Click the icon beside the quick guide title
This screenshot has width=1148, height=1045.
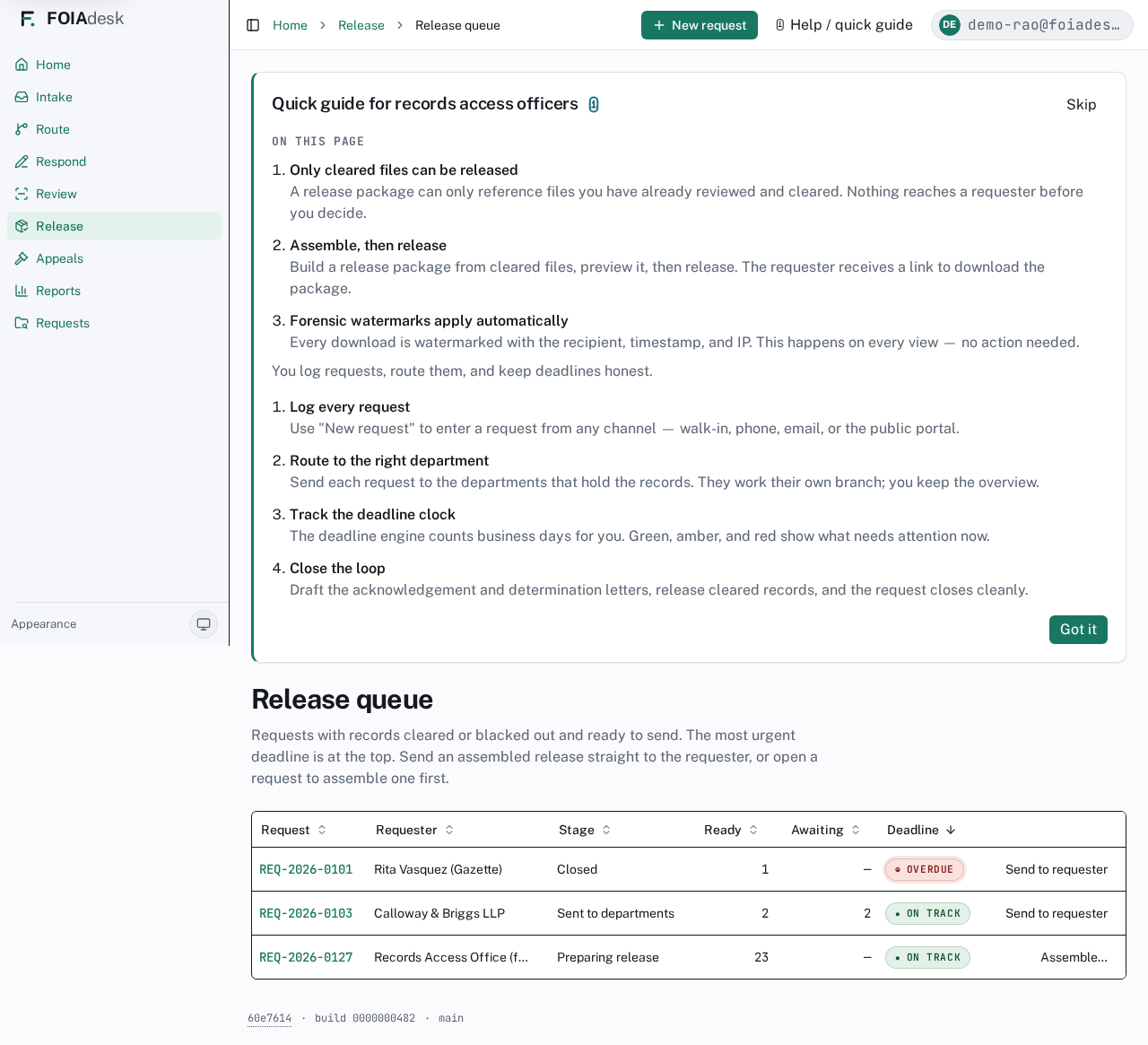click(594, 105)
